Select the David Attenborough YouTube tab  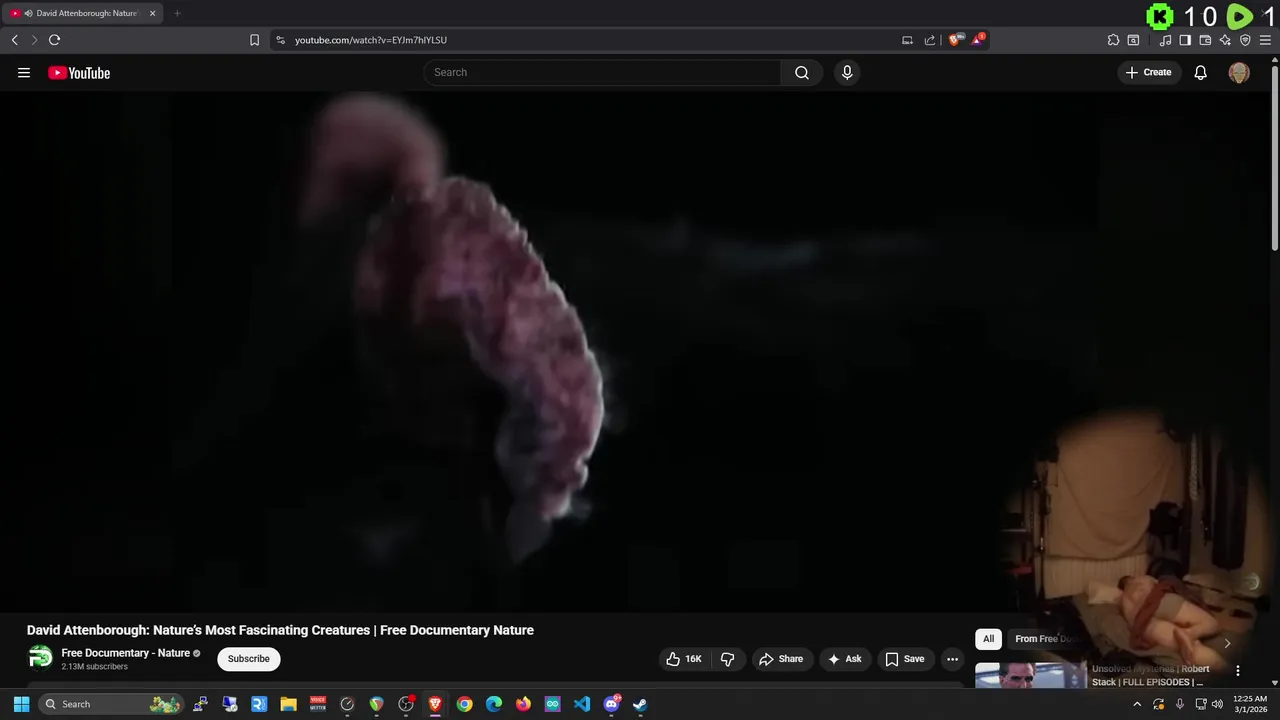coord(83,13)
